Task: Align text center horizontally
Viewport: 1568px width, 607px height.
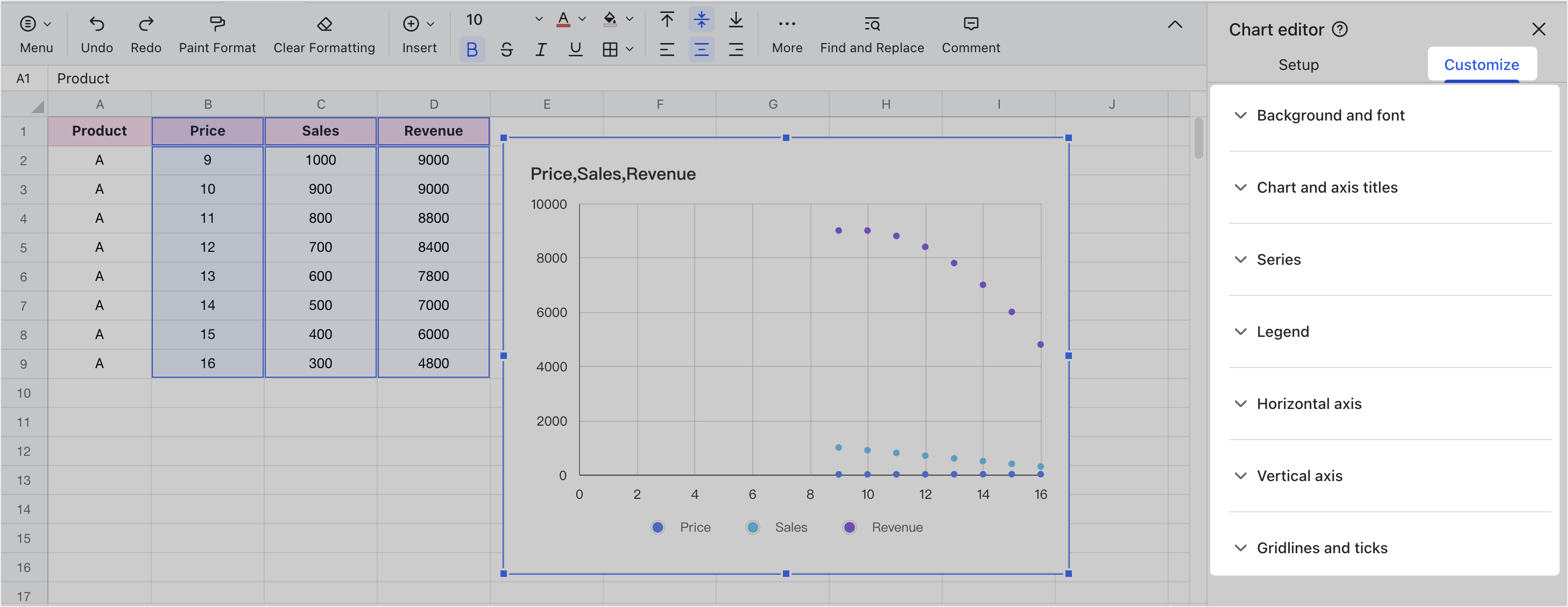Action: [701, 50]
